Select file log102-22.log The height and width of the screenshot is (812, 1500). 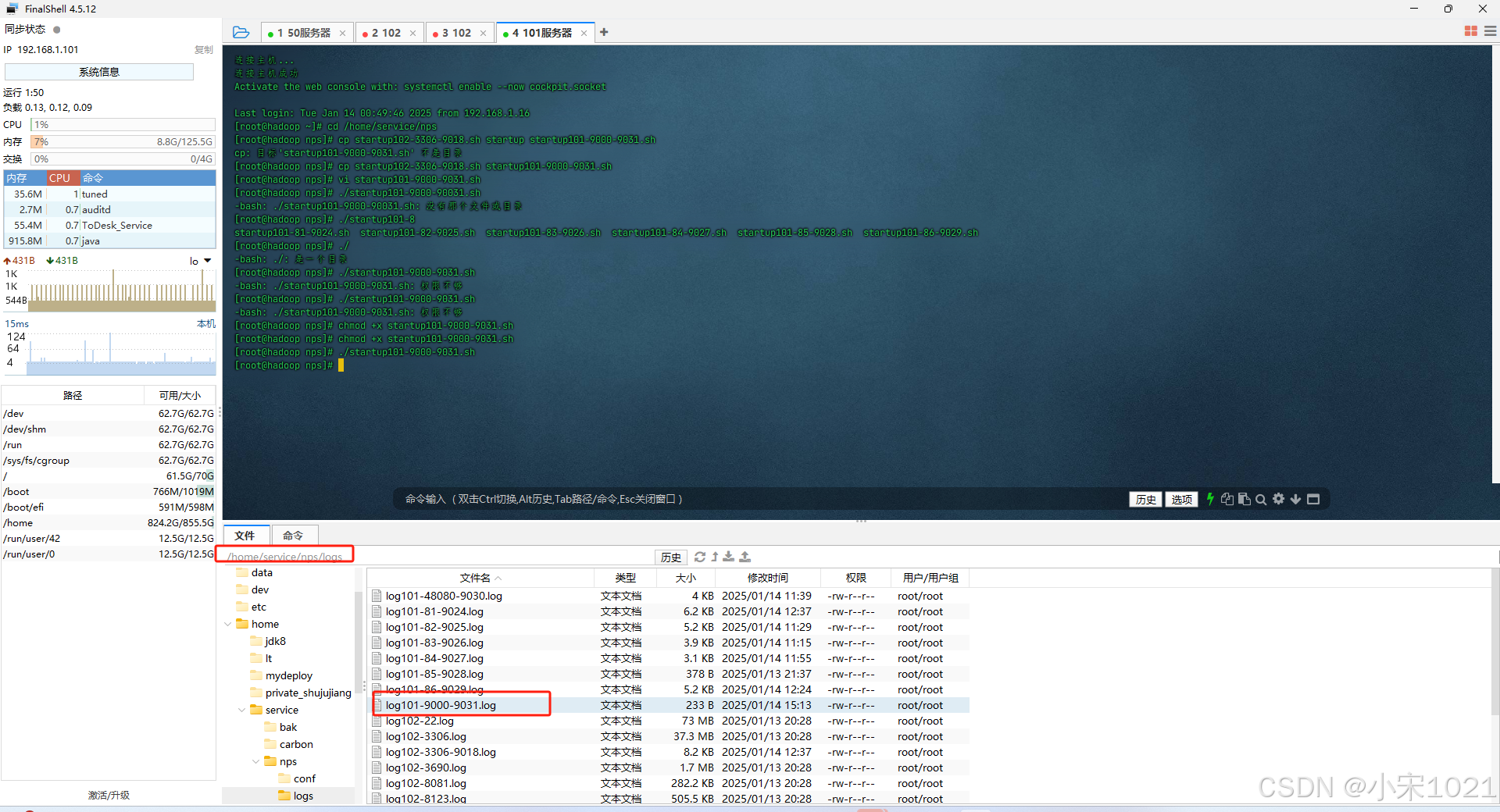coord(669,721)
